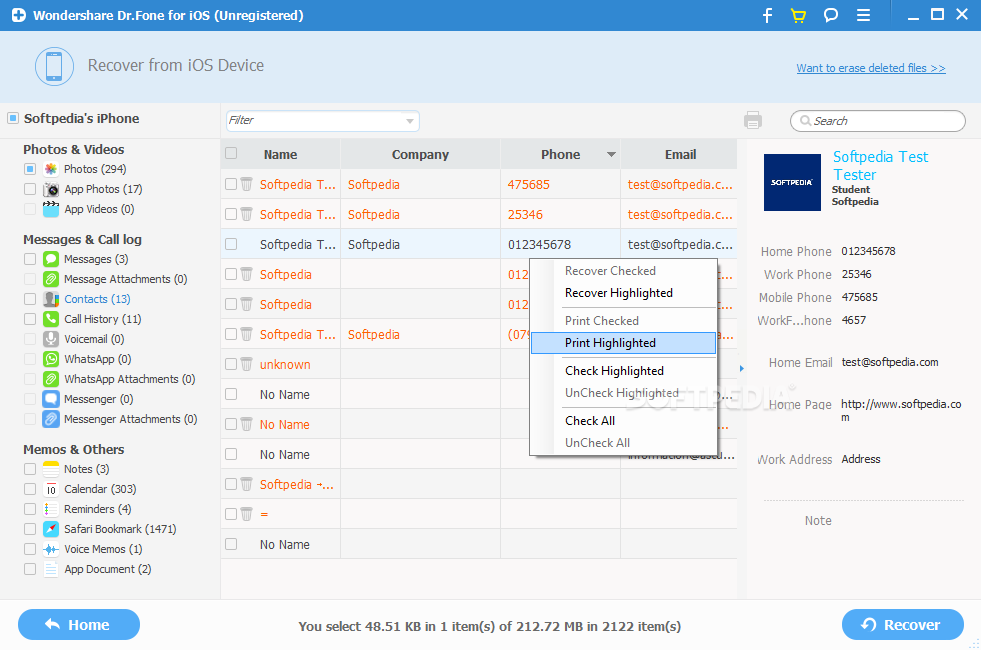The height and width of the screenshot is (650, 981).
Task: Click the App Document page icon
Action: 51,569
